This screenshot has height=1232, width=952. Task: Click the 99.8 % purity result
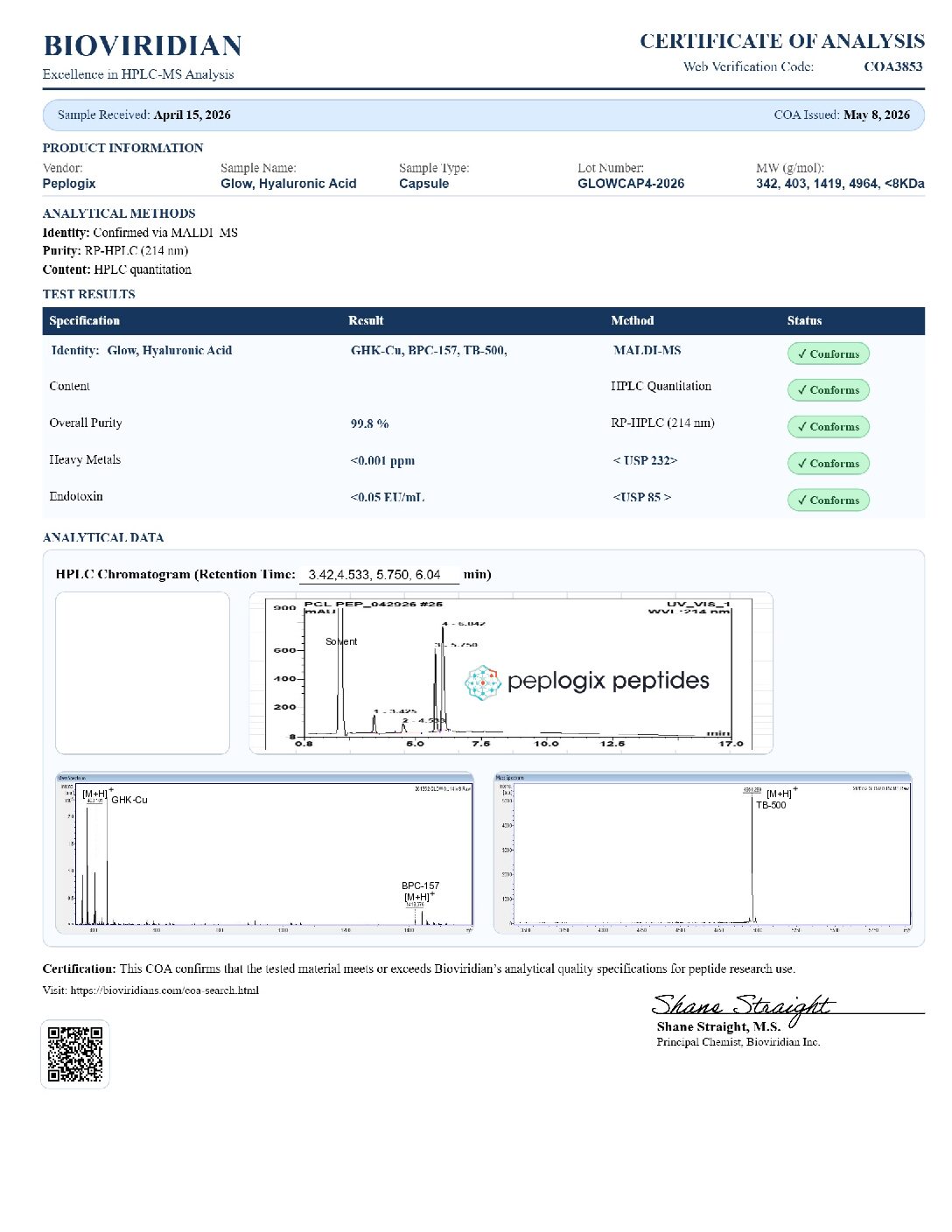pos(369,423)
